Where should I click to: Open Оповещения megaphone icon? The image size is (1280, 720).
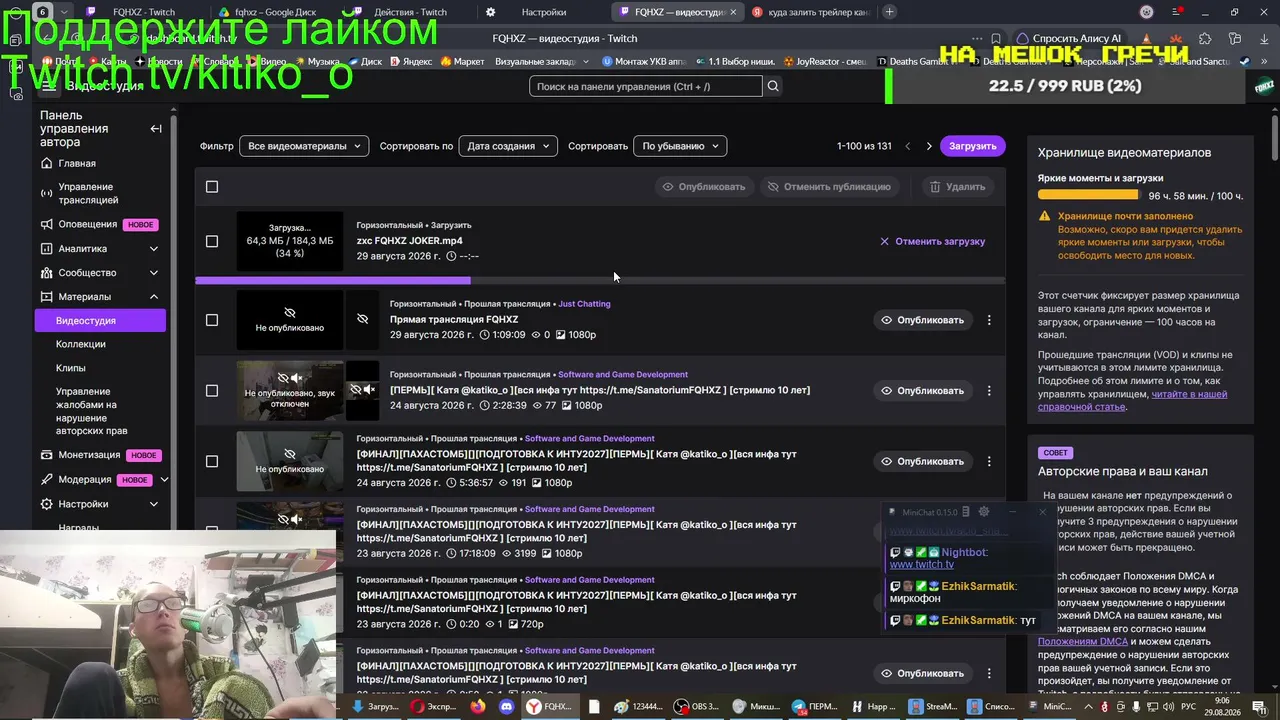click(47, 224)
